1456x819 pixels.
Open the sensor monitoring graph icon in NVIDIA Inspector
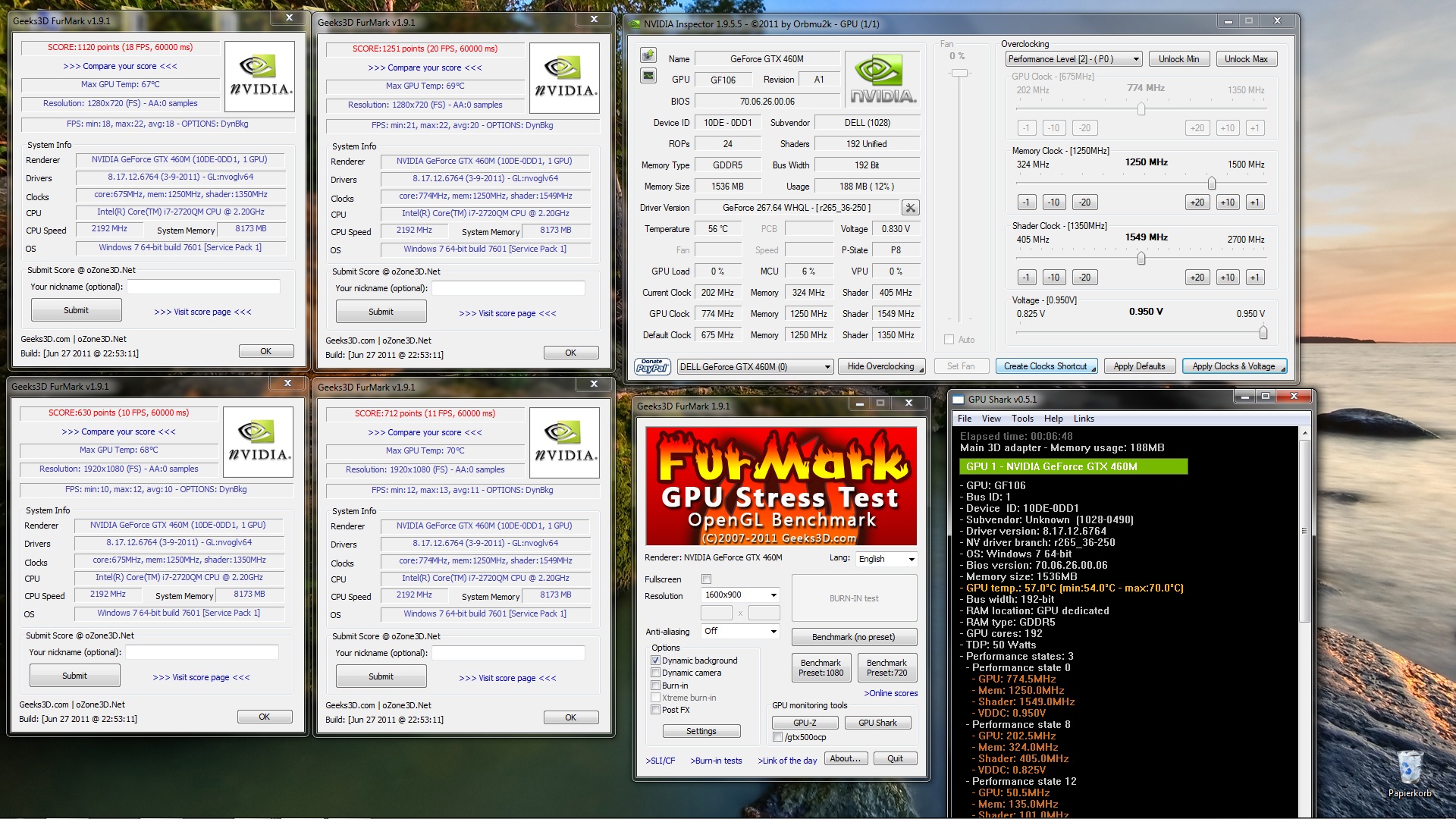[648, 75]
